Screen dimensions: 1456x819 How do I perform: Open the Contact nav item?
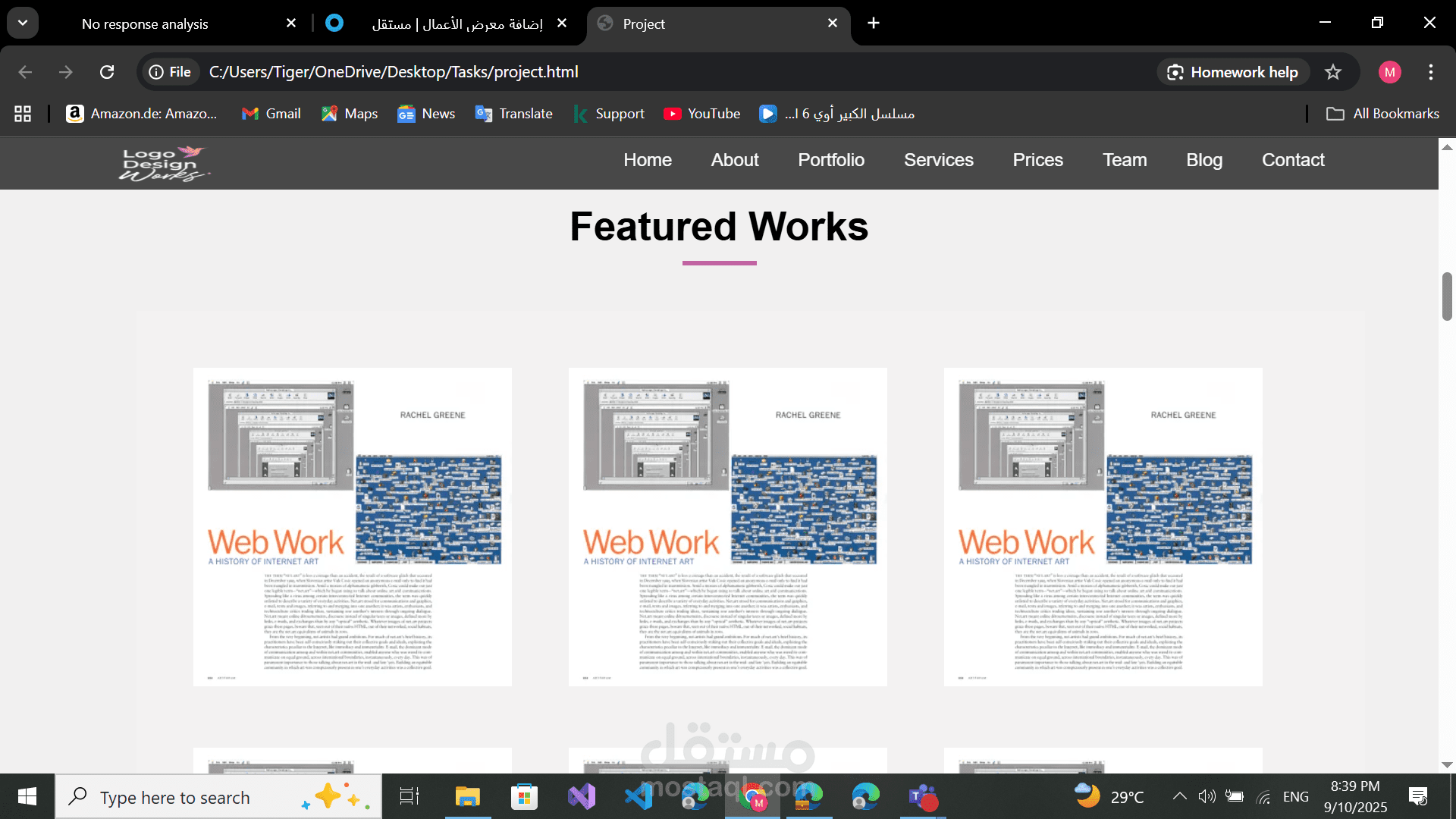coord(1293,160)
